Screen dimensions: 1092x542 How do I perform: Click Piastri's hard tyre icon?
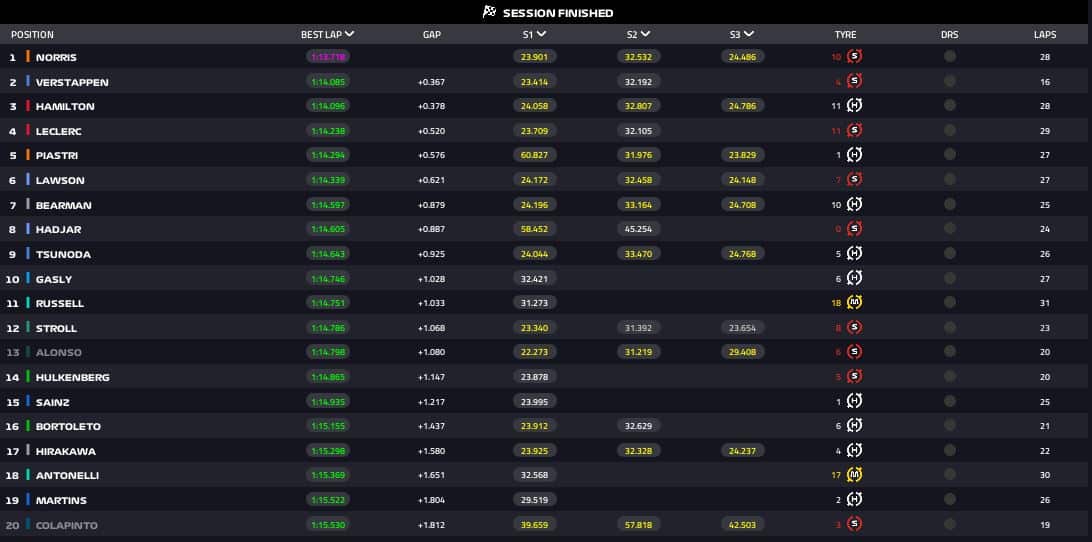click(855, 155)
